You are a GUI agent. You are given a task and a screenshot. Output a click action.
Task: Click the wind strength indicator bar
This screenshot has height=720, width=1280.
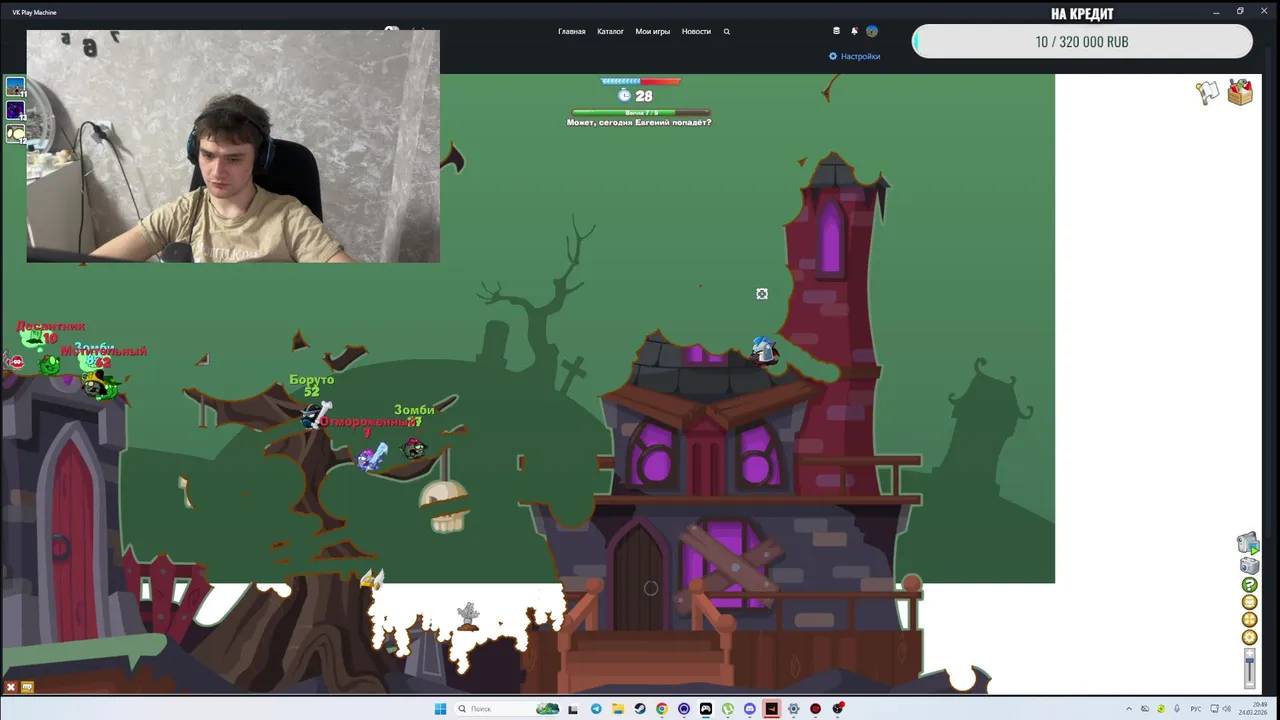(x=641, y=82)
